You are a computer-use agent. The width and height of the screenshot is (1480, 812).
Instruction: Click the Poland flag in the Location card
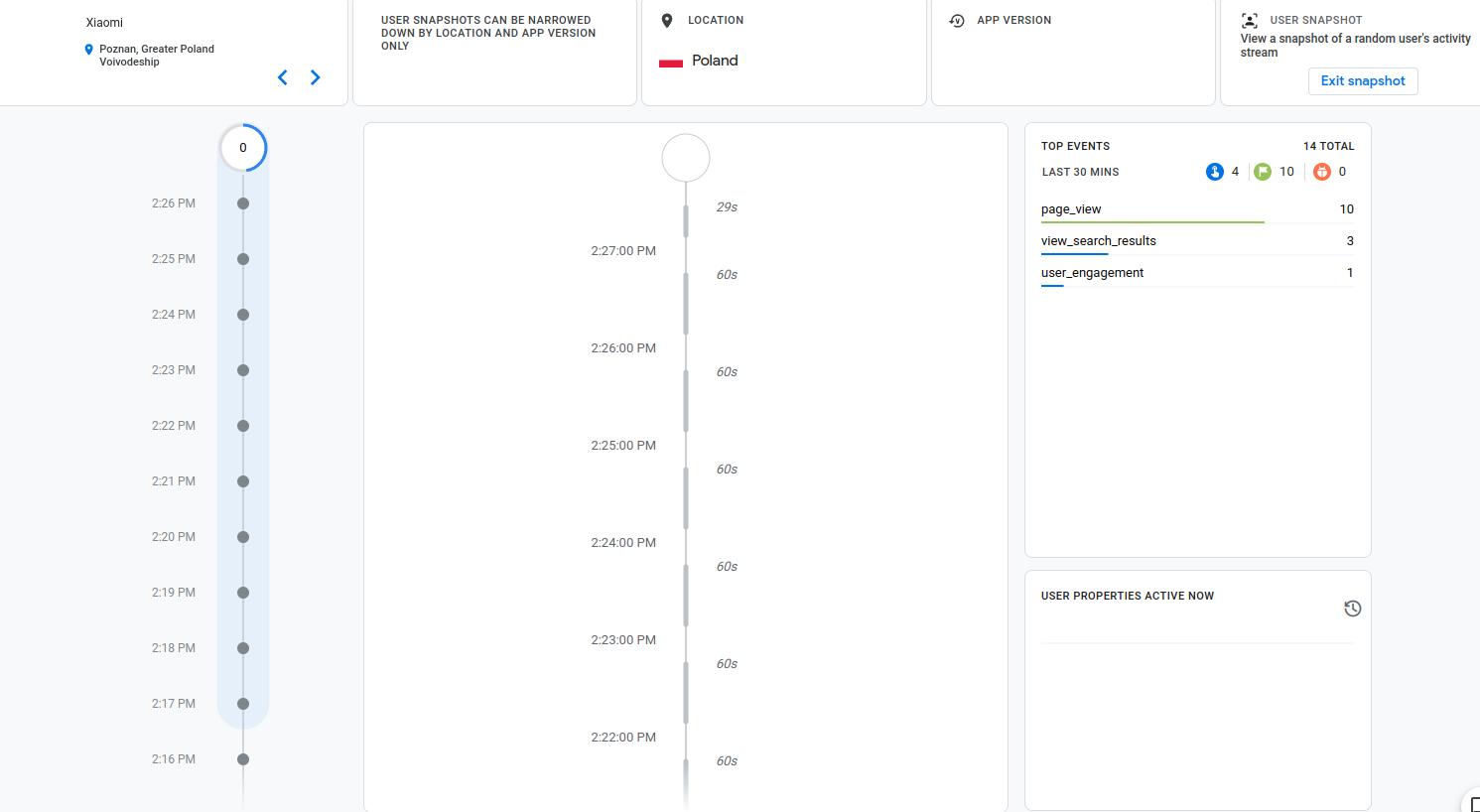[x=671, y=61]
